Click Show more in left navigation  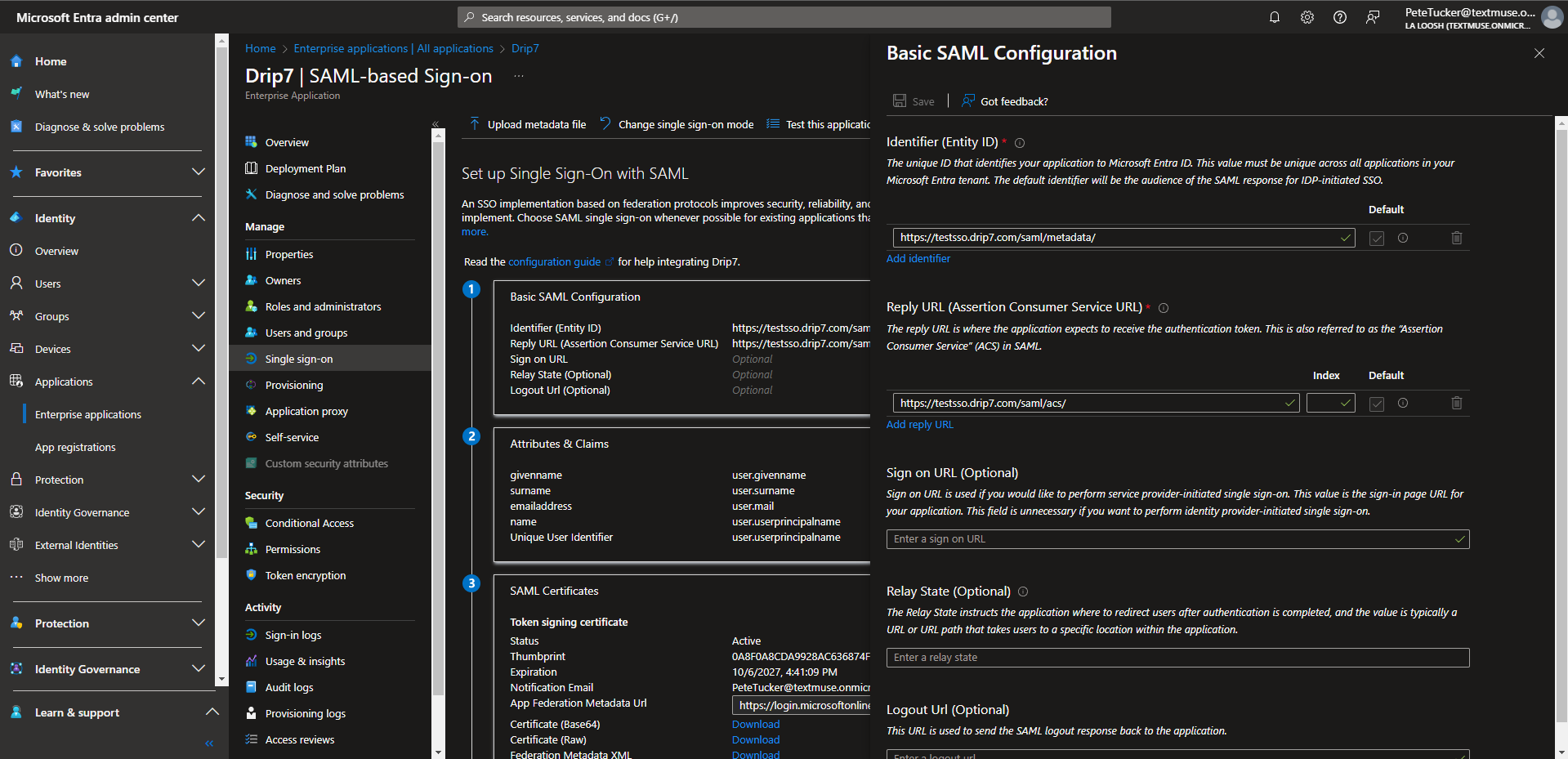click(x=61, y=578)
